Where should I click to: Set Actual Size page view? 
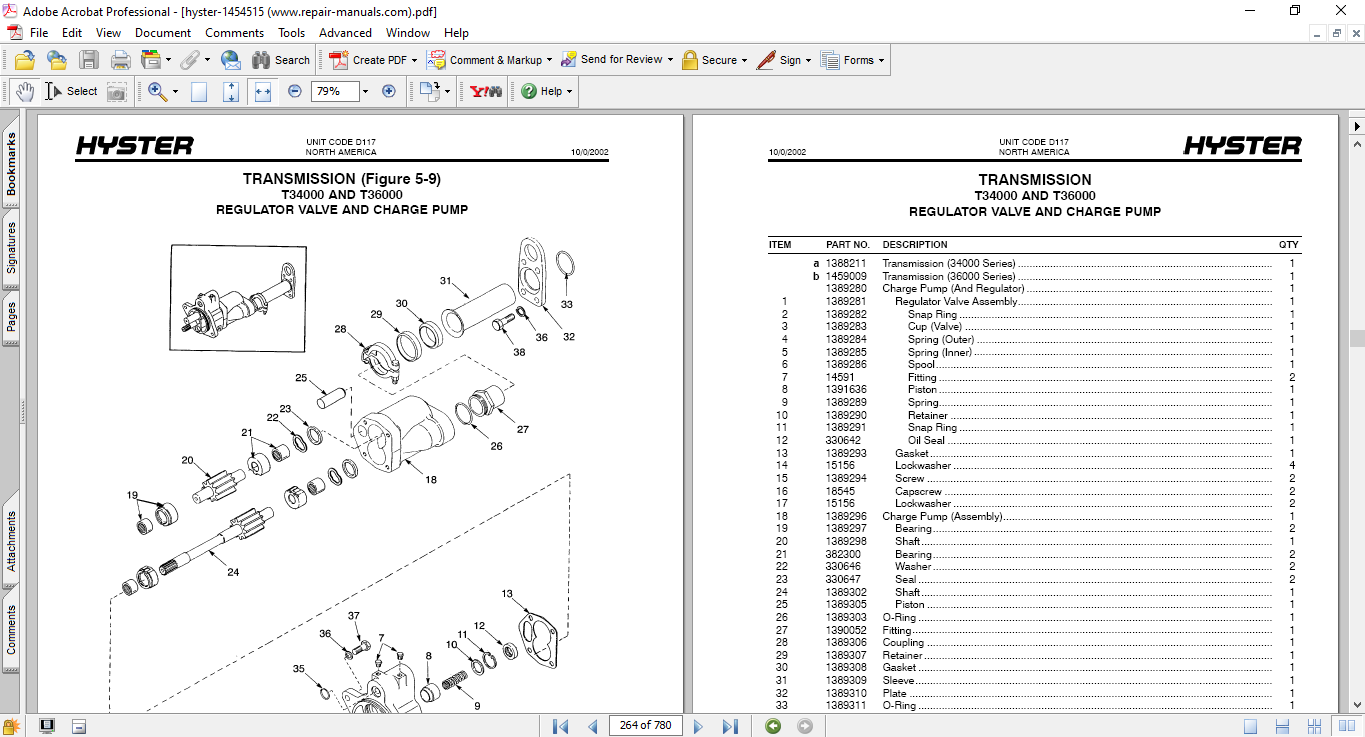(x=199, y=91)
